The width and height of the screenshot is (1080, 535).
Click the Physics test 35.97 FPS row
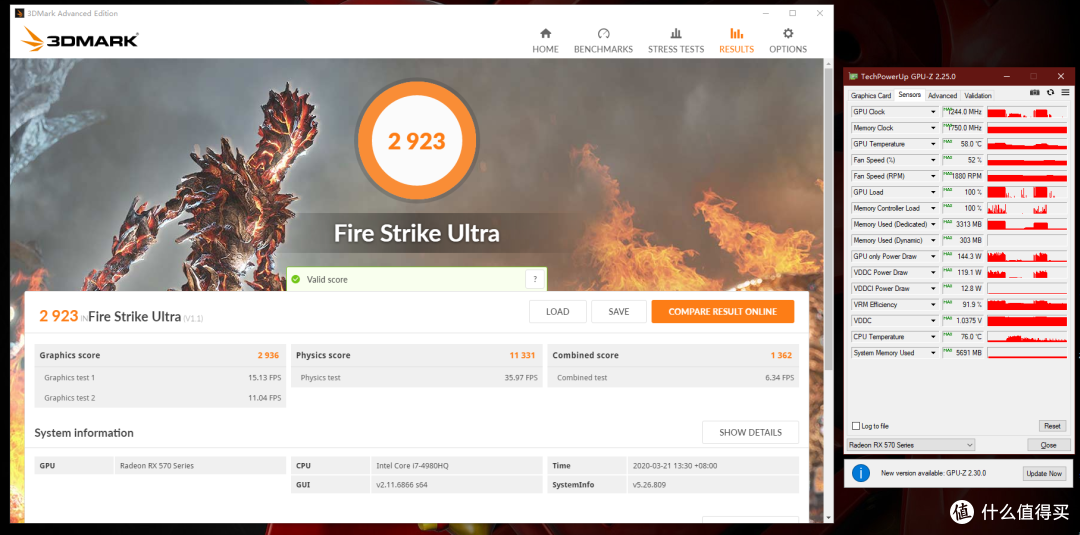coord(417,377)
